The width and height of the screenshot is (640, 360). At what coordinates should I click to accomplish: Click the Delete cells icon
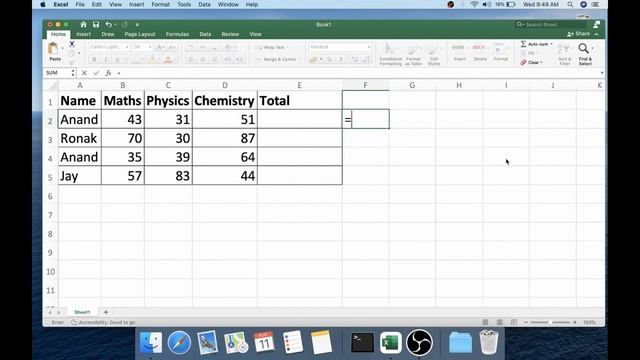coord(480,48)
